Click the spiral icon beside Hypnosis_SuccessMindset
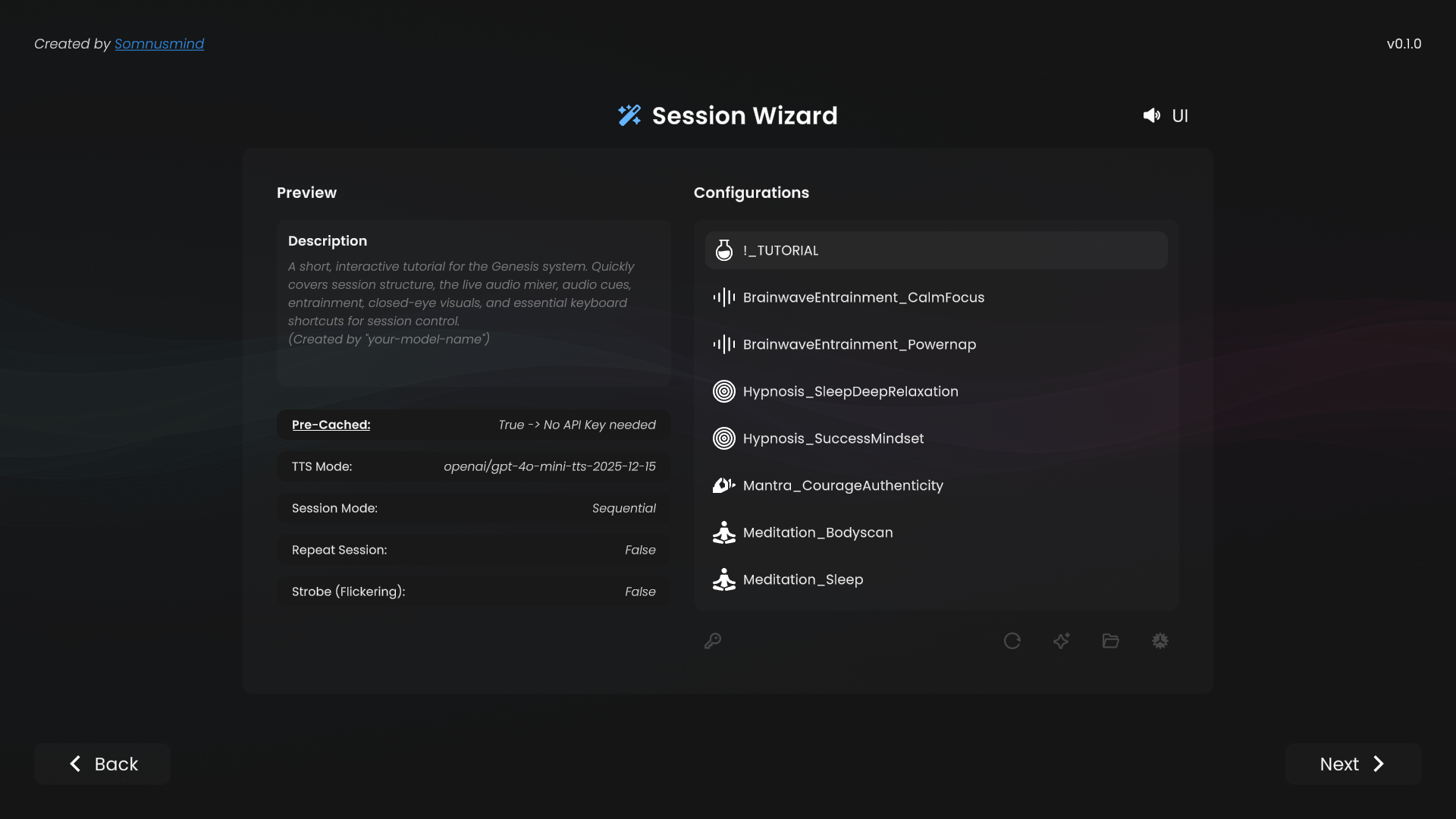This screenshot has height=819, width=1456. point(724,438)
